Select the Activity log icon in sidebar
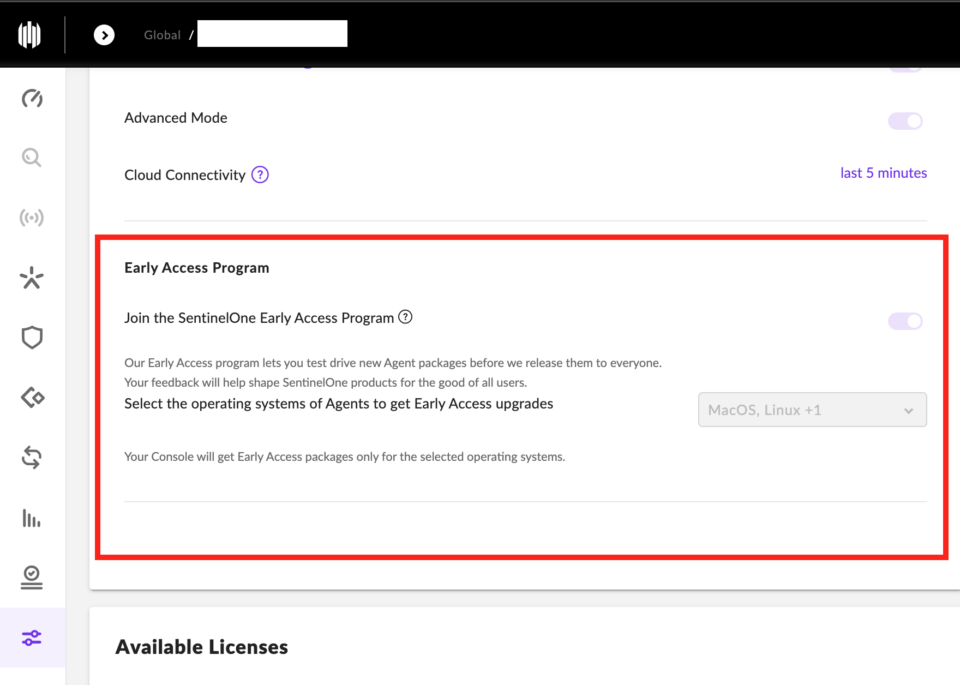This screenshot has width=960, height=685. [31, 577]
